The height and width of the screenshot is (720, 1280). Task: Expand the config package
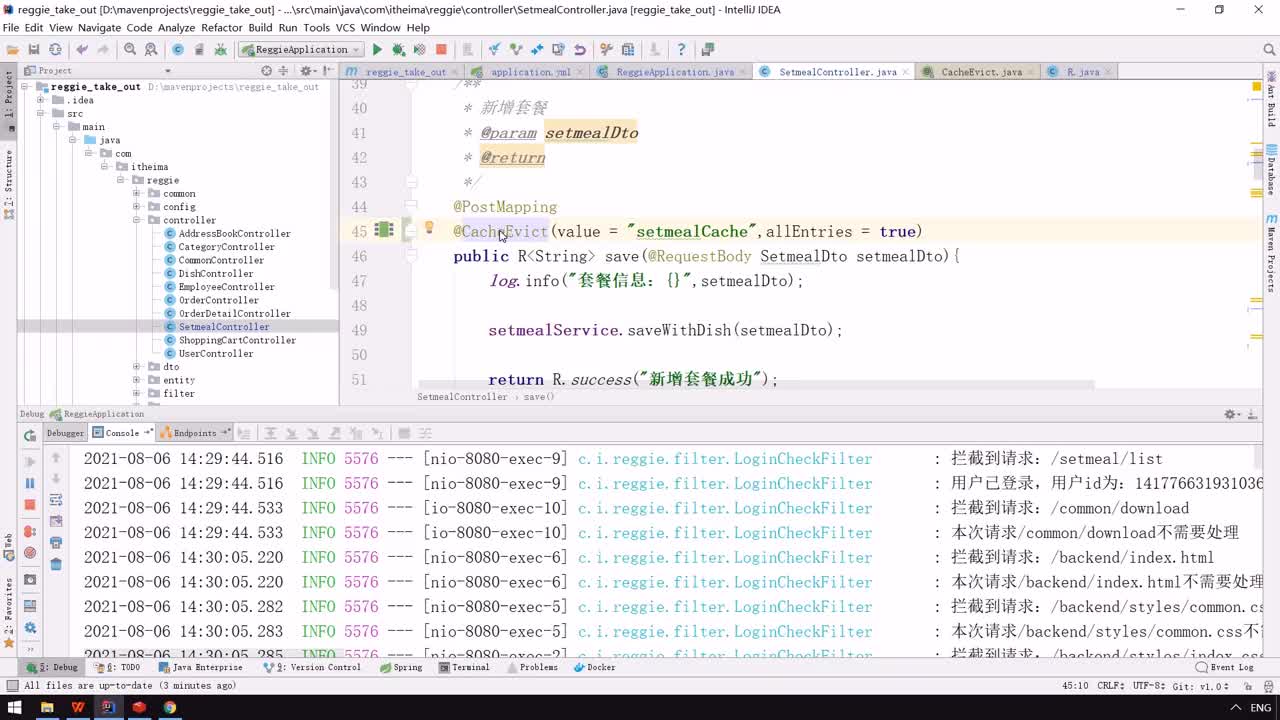[137, 207]
